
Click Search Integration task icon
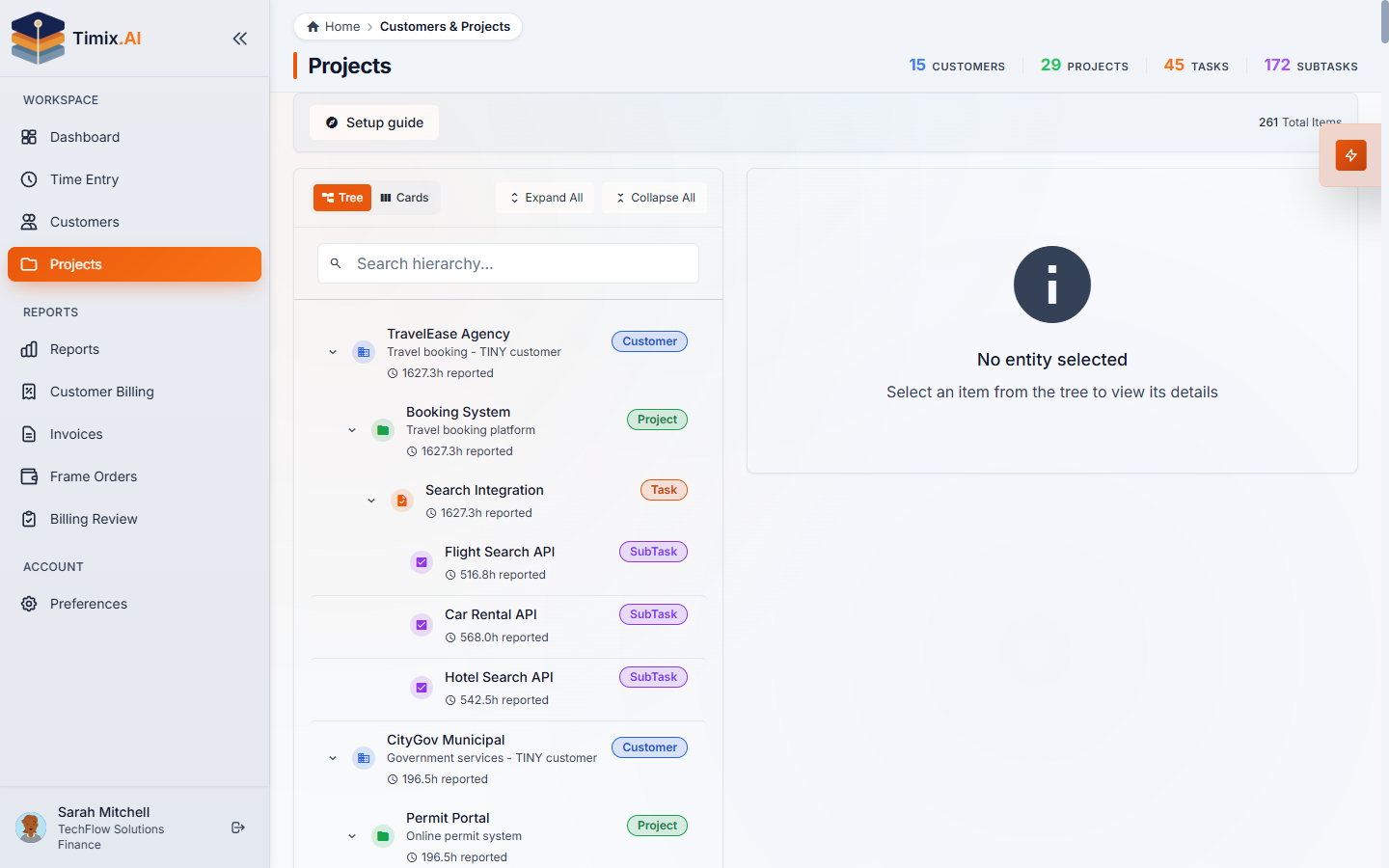tap(402, 502)
